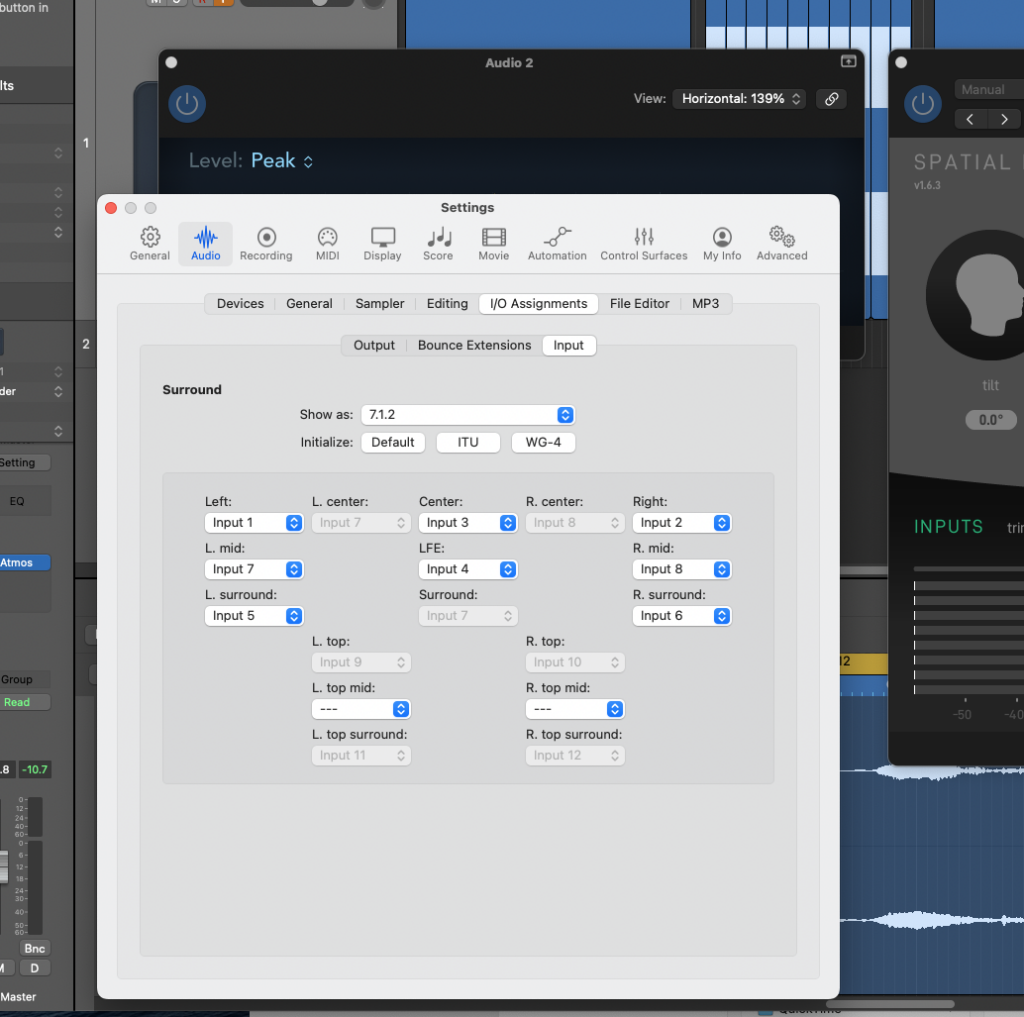
Task: Toggle the SPATIAL plugin power button
Action: (x=923, y=104)
